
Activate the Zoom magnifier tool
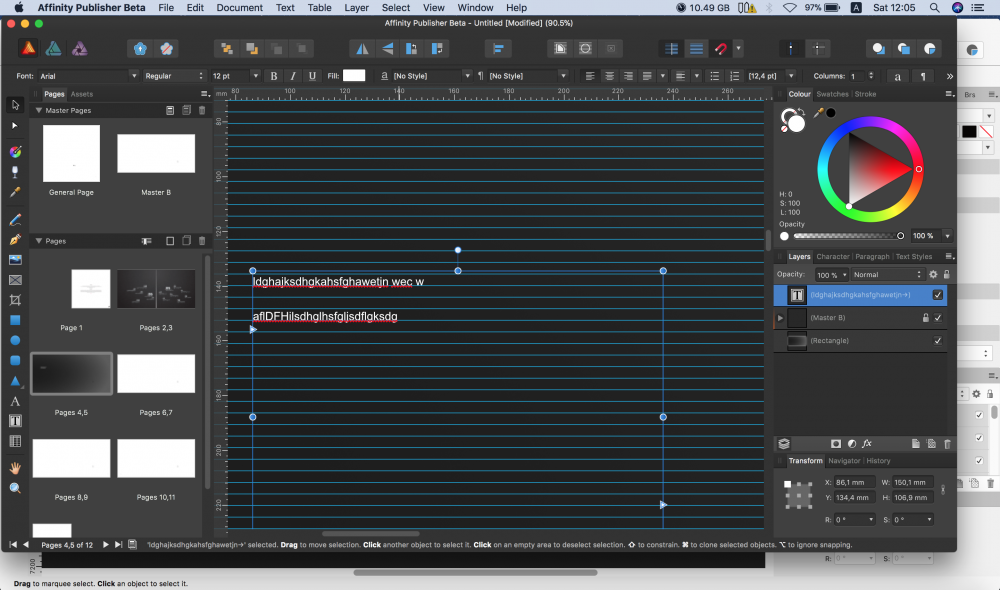(15, 488)
